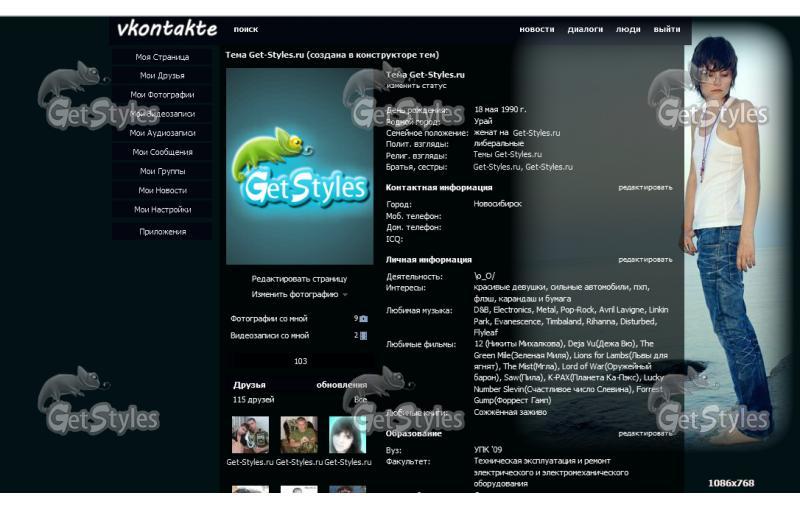
Task: Open second friend avatar thumbnail
Action: tap(299, 435)
